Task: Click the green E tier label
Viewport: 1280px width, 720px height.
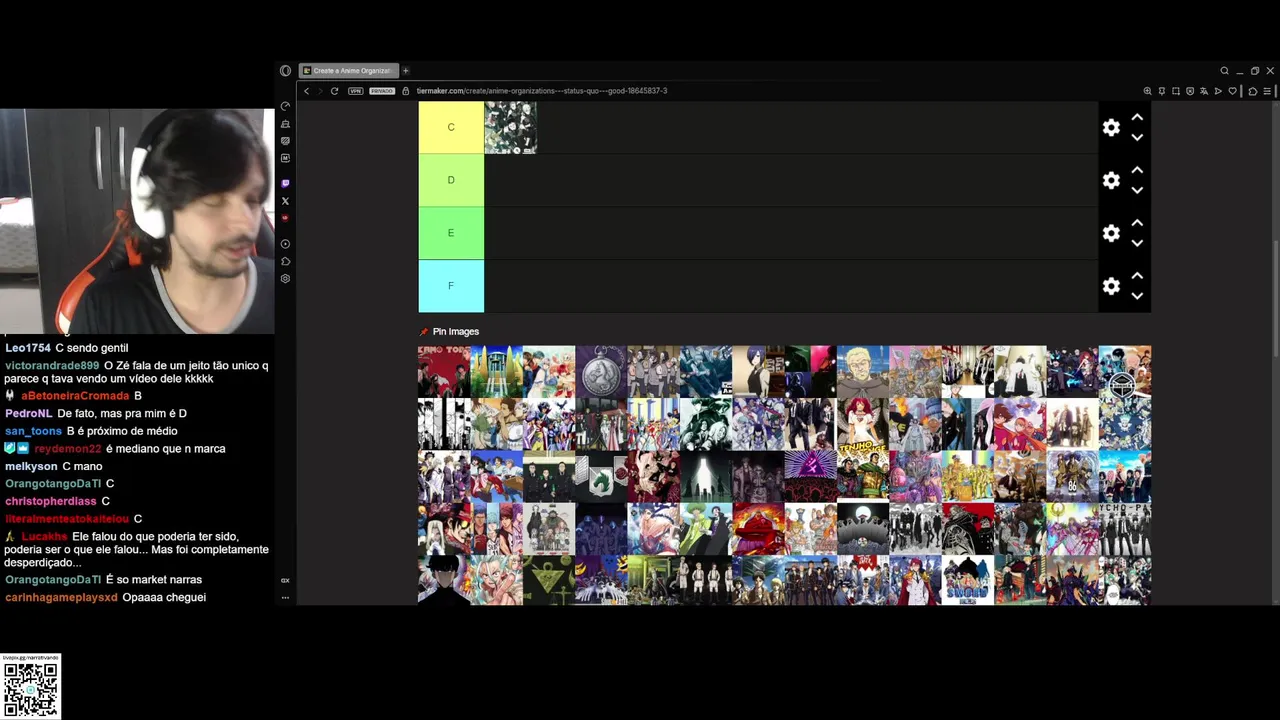Action: tap(451, 233)
